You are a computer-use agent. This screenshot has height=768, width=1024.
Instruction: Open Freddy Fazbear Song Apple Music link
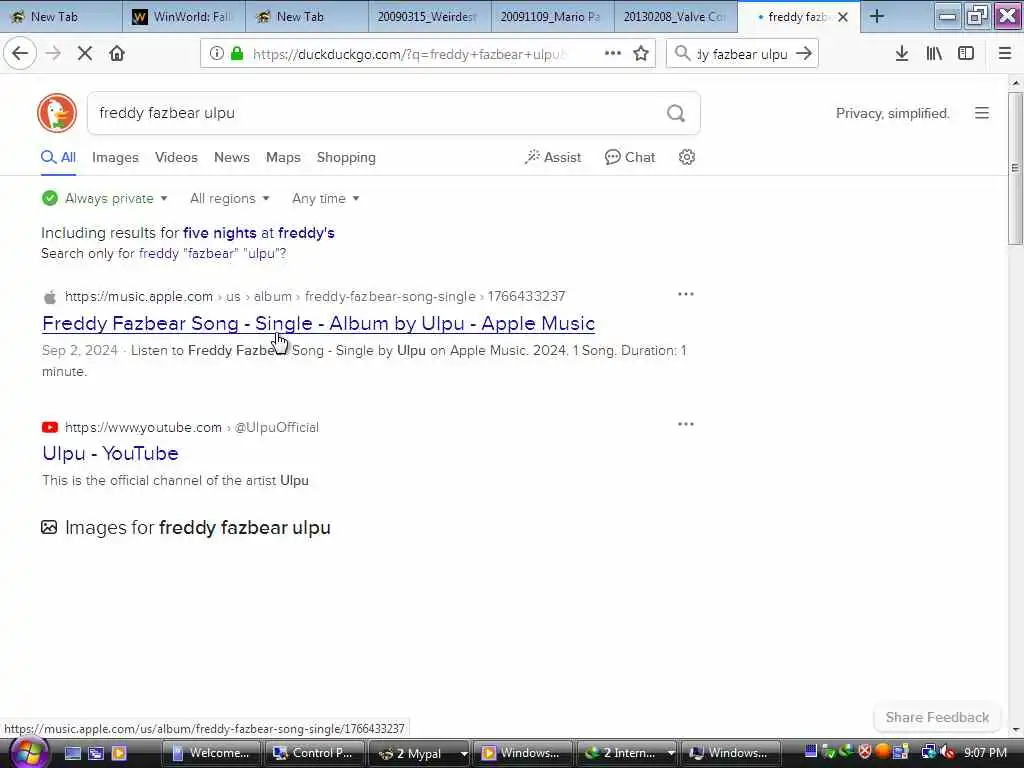point(318,323)
